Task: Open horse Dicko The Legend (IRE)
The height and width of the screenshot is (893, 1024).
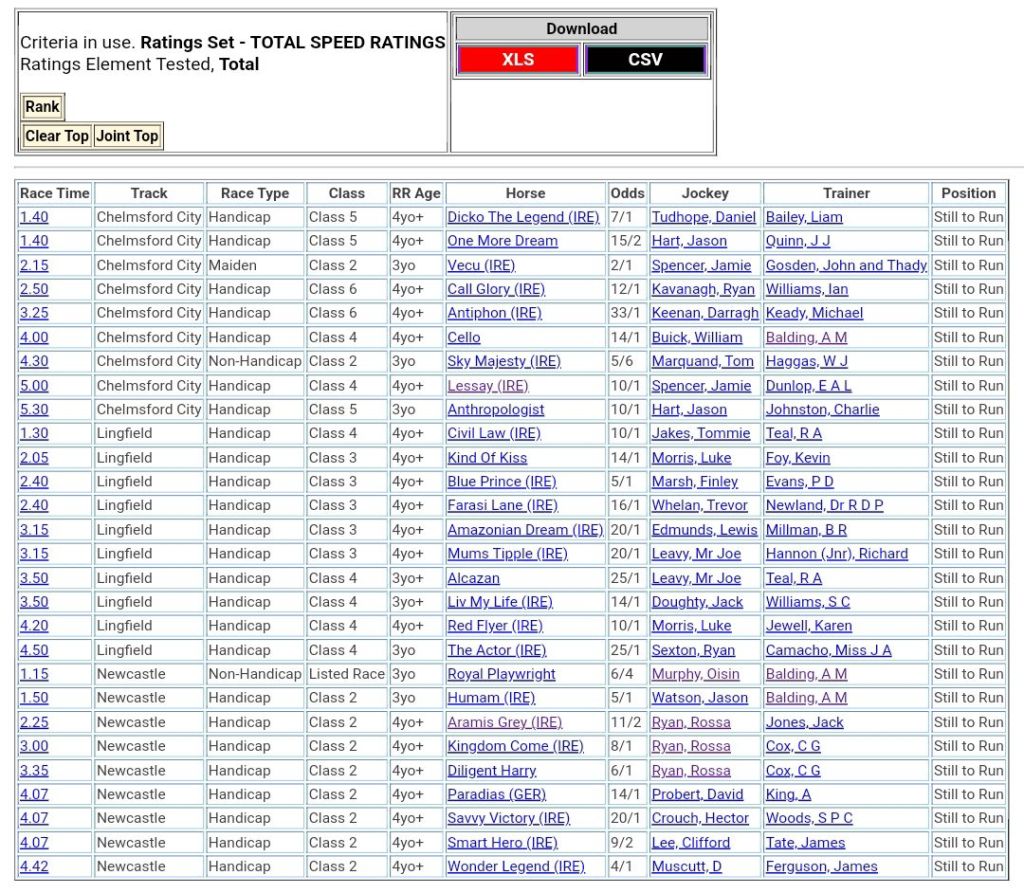Action: pos(523,217)
